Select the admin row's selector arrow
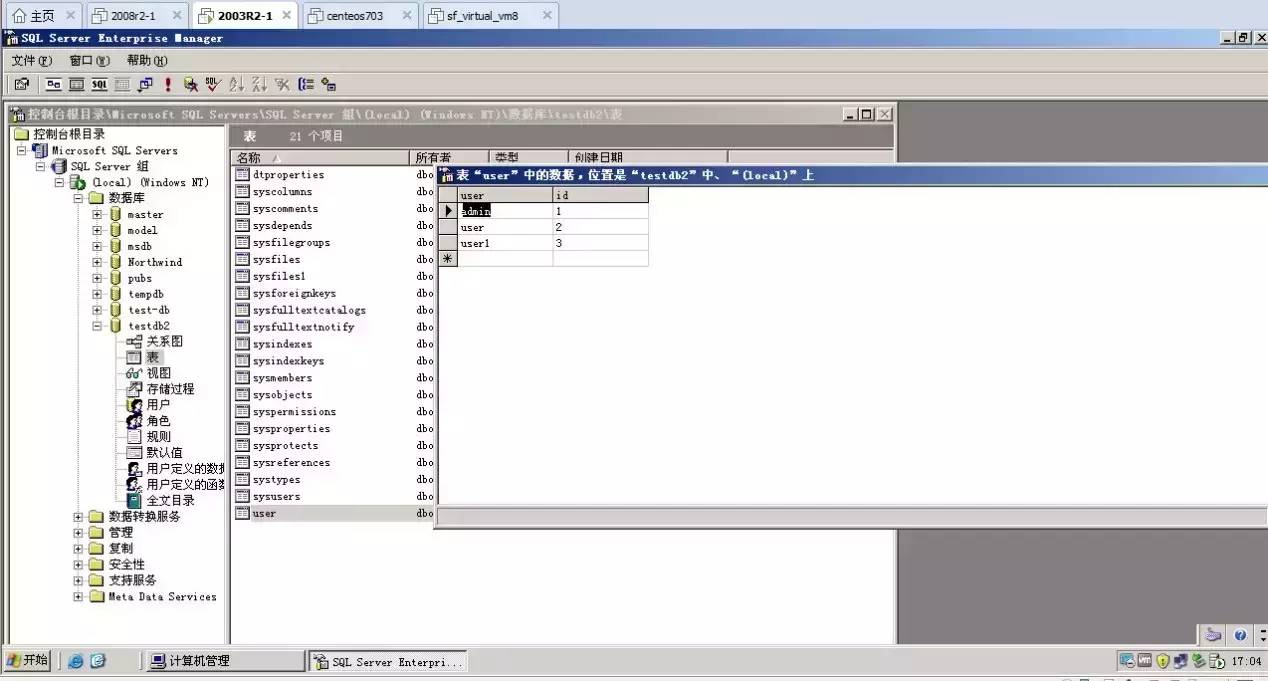The height and width of the screenshot is (681, 1268). click(x=448, y=211)
